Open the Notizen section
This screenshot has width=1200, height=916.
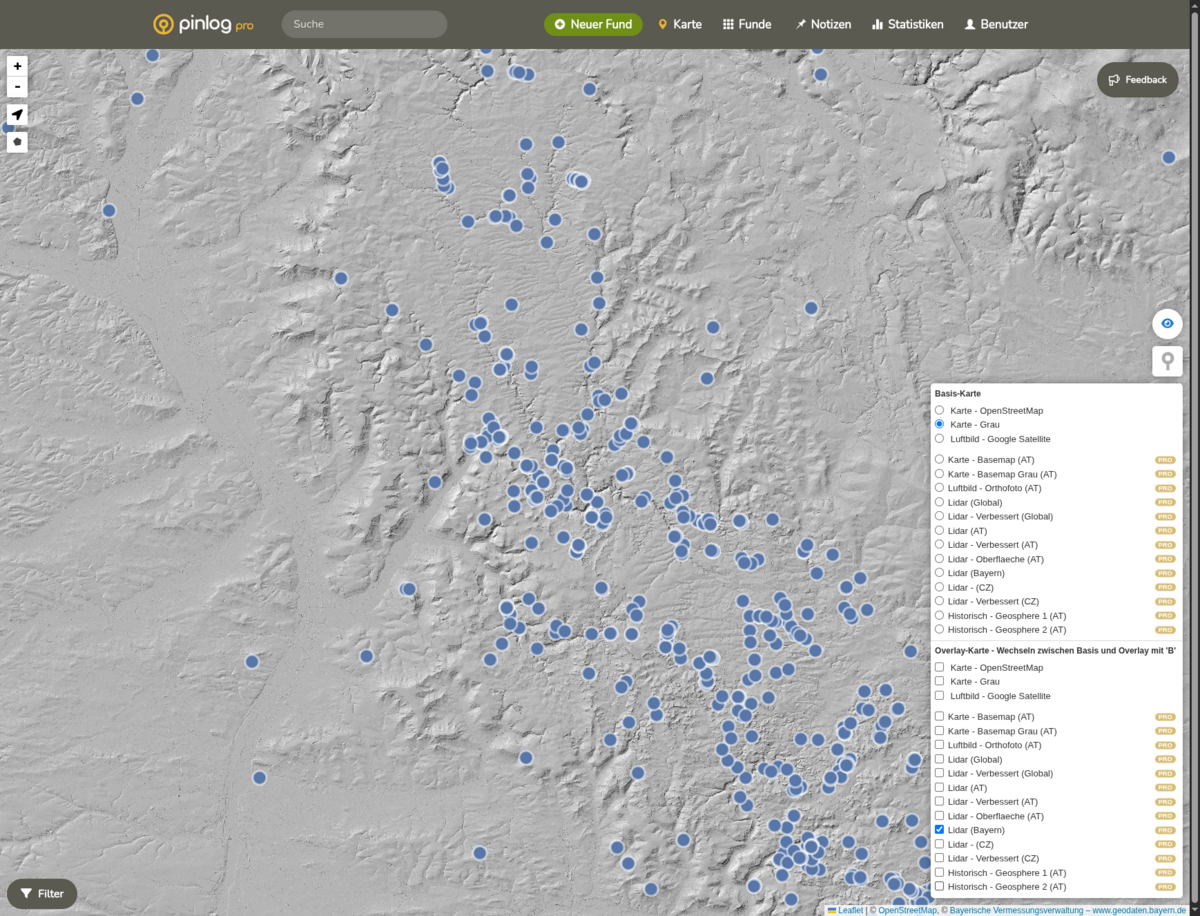[822, 24]
